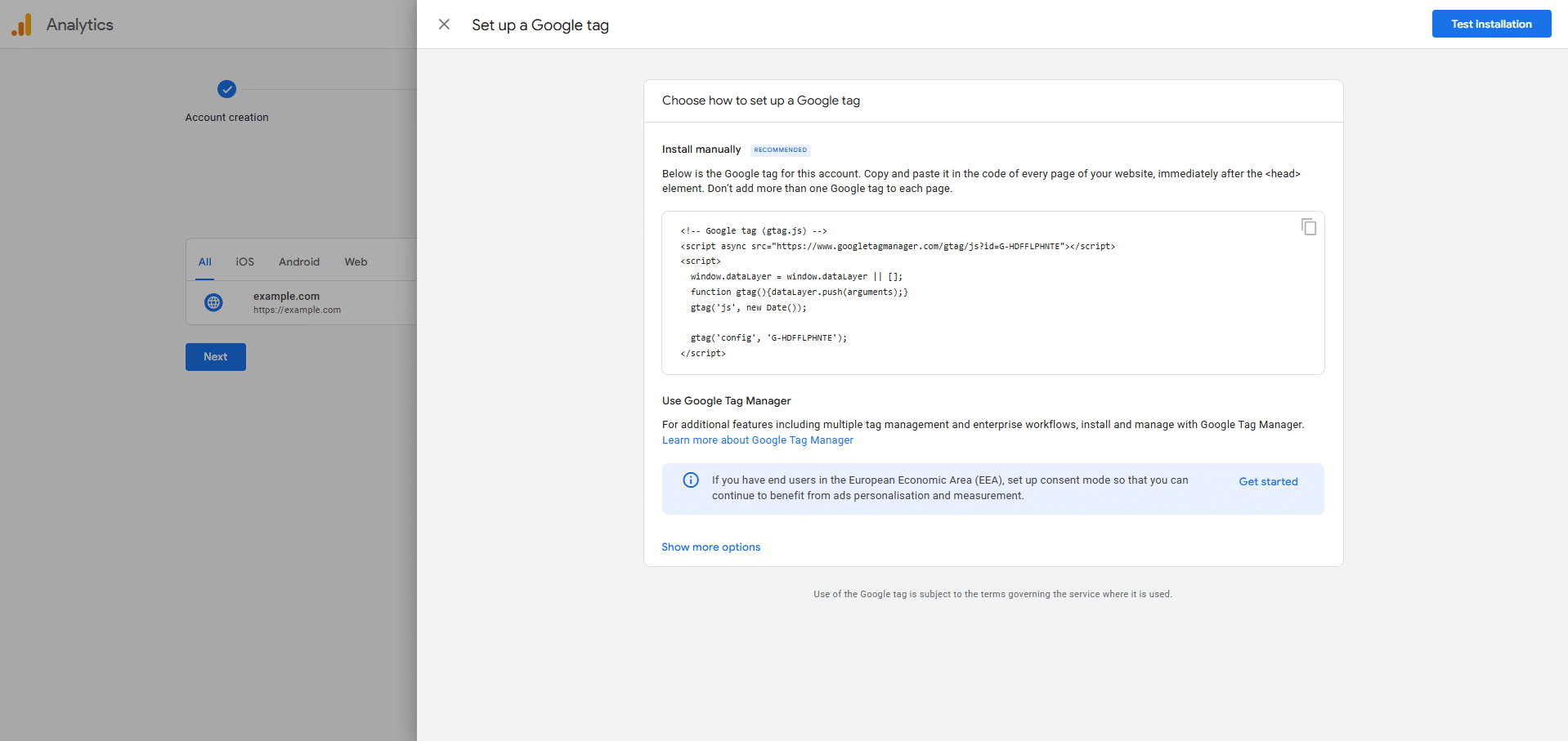Open Learn more about Google Tag Manager
This screenshot has height=741, width=1568.
pyautogui.click(x=757, y=440)
